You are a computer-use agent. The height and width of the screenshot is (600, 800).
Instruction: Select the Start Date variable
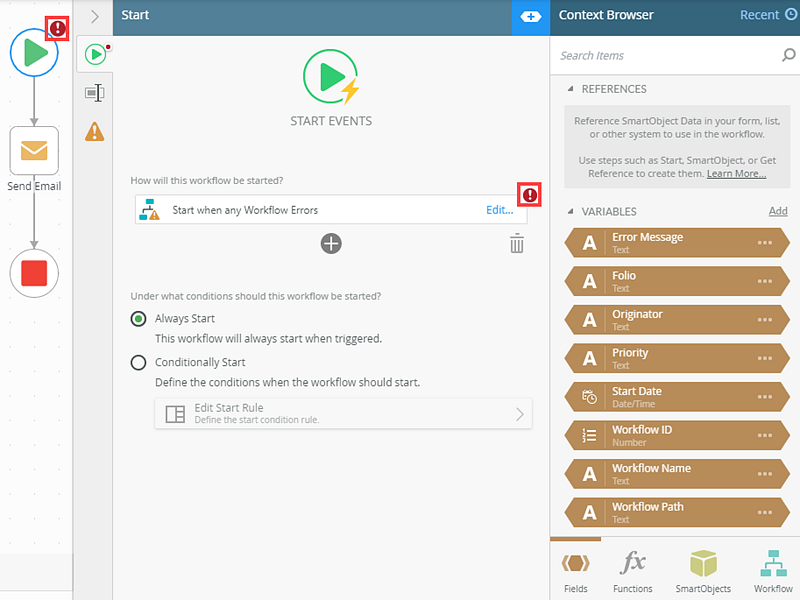click(677, 397)
